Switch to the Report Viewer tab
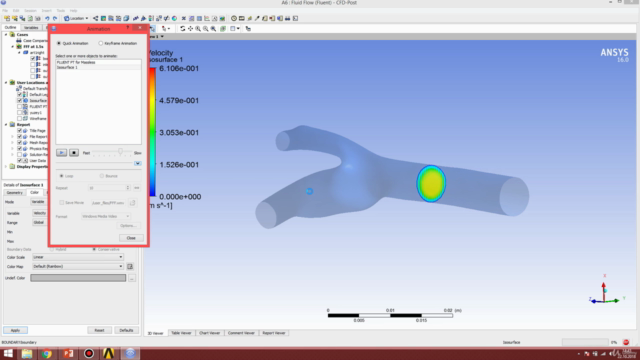 click(x=274, y=333)
